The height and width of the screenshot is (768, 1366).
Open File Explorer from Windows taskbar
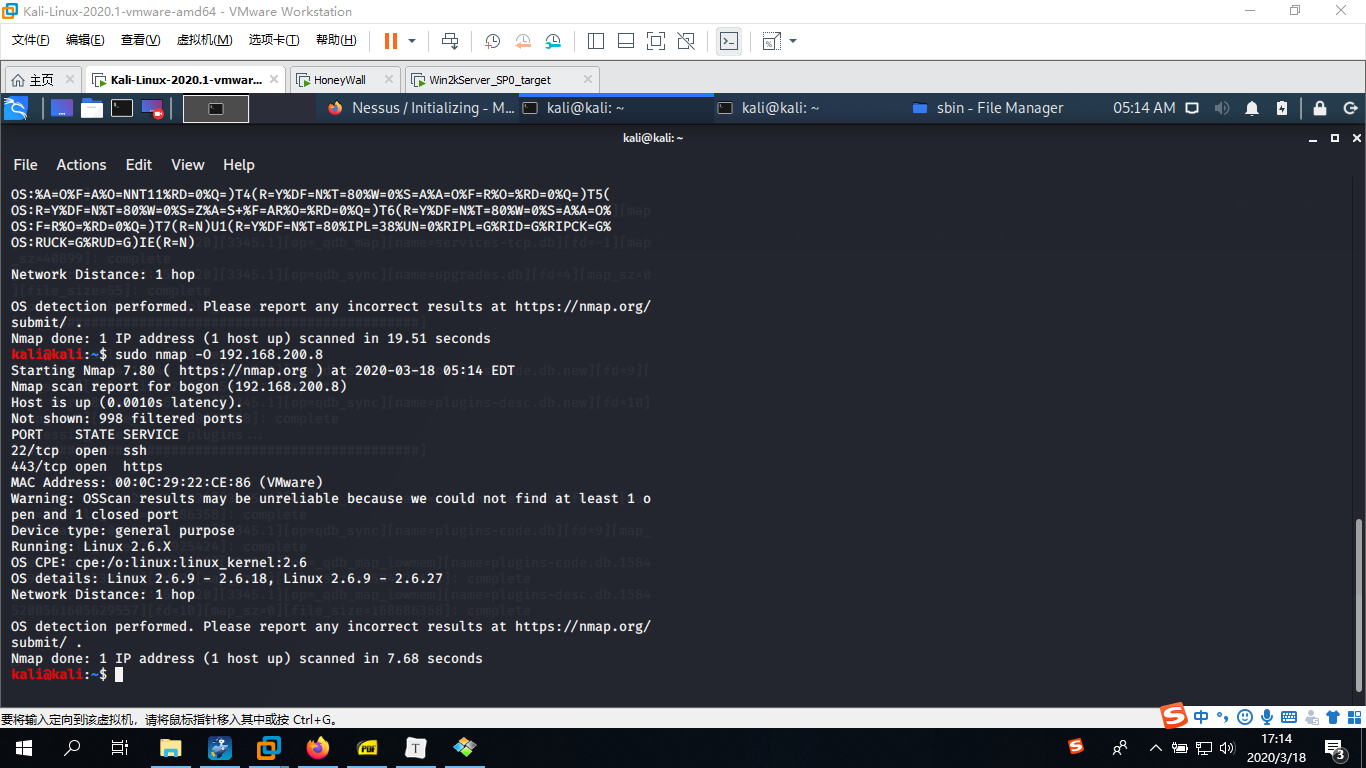171,747
